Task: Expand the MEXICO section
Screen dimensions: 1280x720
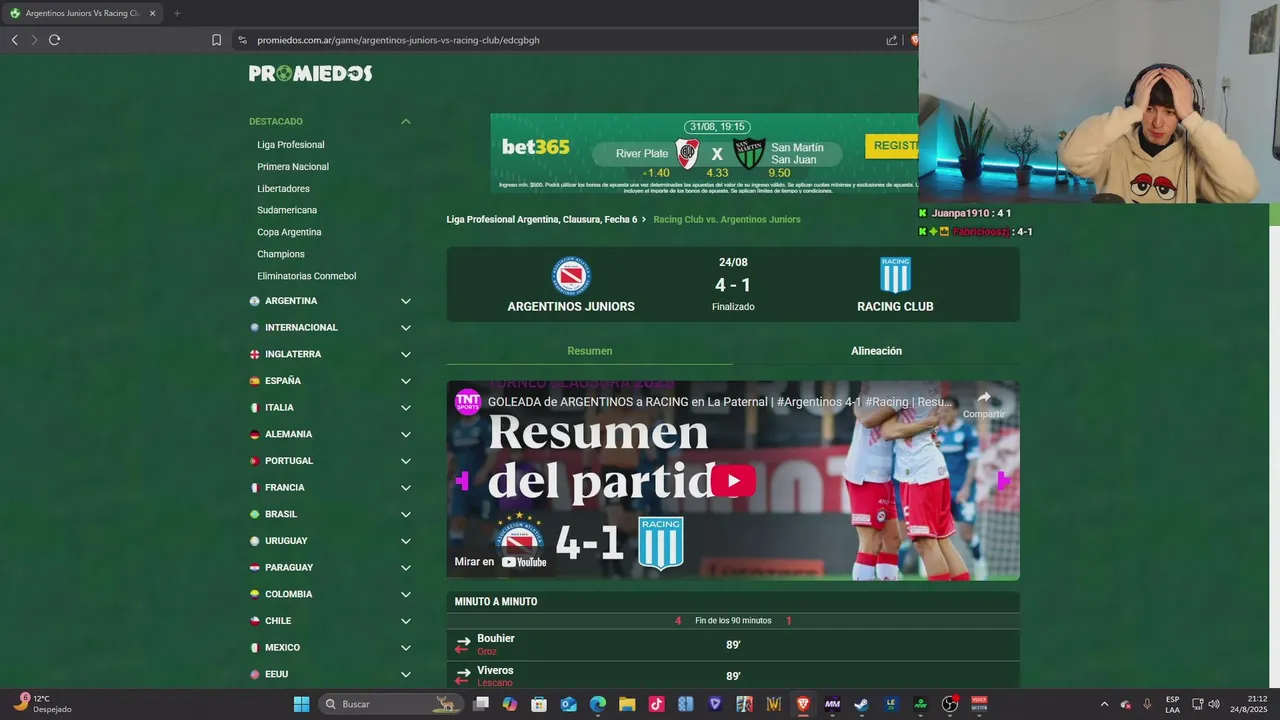Action: tap(406, 648)
